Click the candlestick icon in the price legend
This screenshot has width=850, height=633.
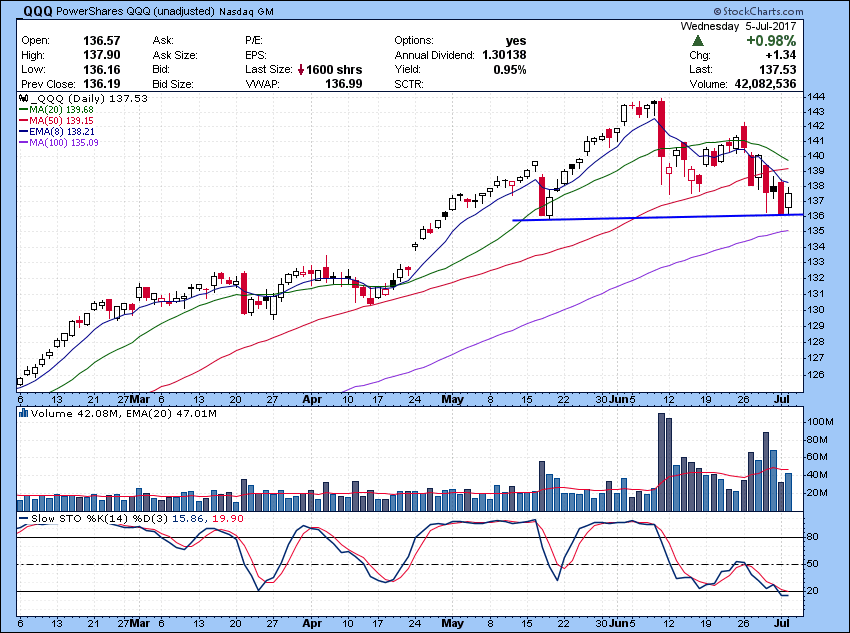[x=23, y=99]
